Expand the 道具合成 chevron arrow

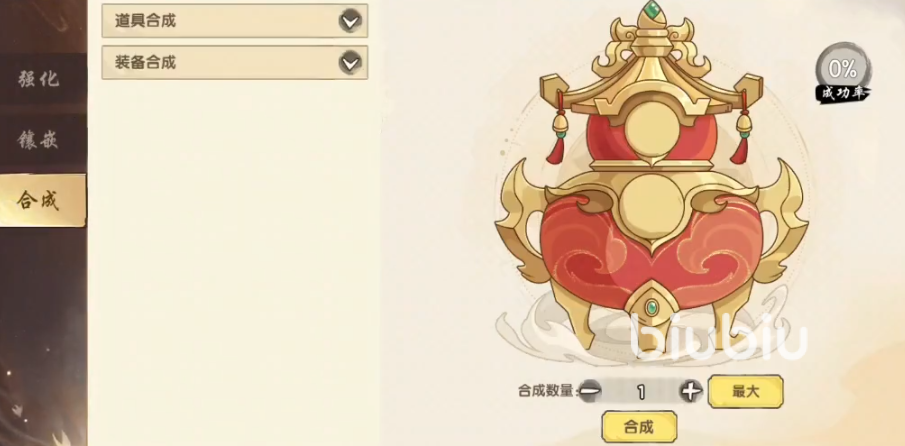350,21
